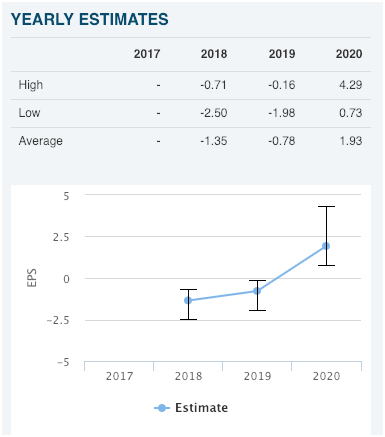Select the 2018 estimate data point
Viewport: 385px width, 437px height.
(x=188, y=300)
